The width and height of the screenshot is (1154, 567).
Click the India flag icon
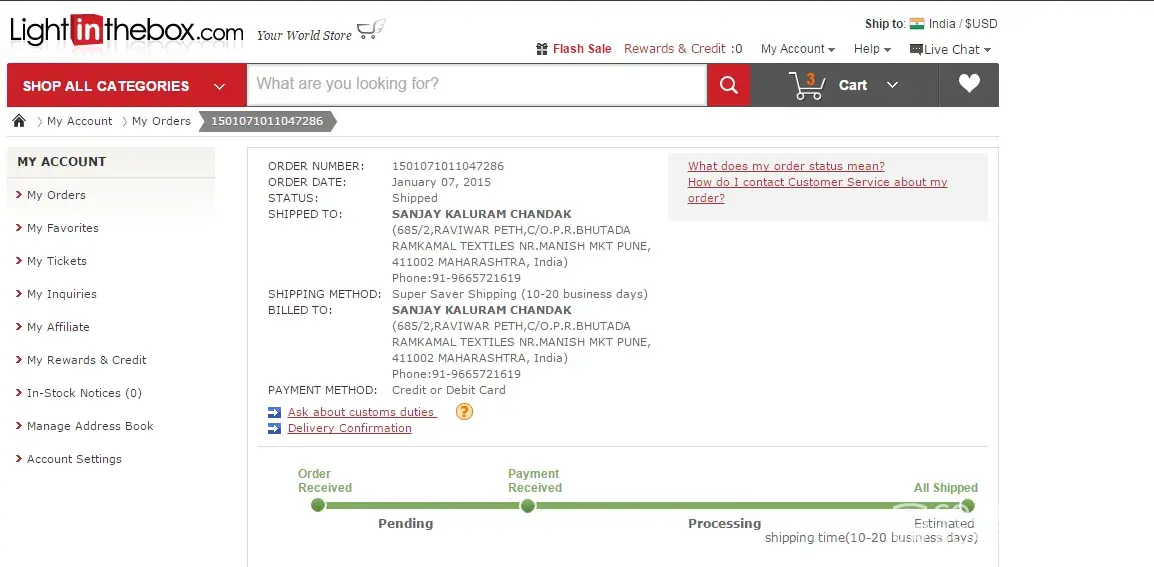click(916, 24)
